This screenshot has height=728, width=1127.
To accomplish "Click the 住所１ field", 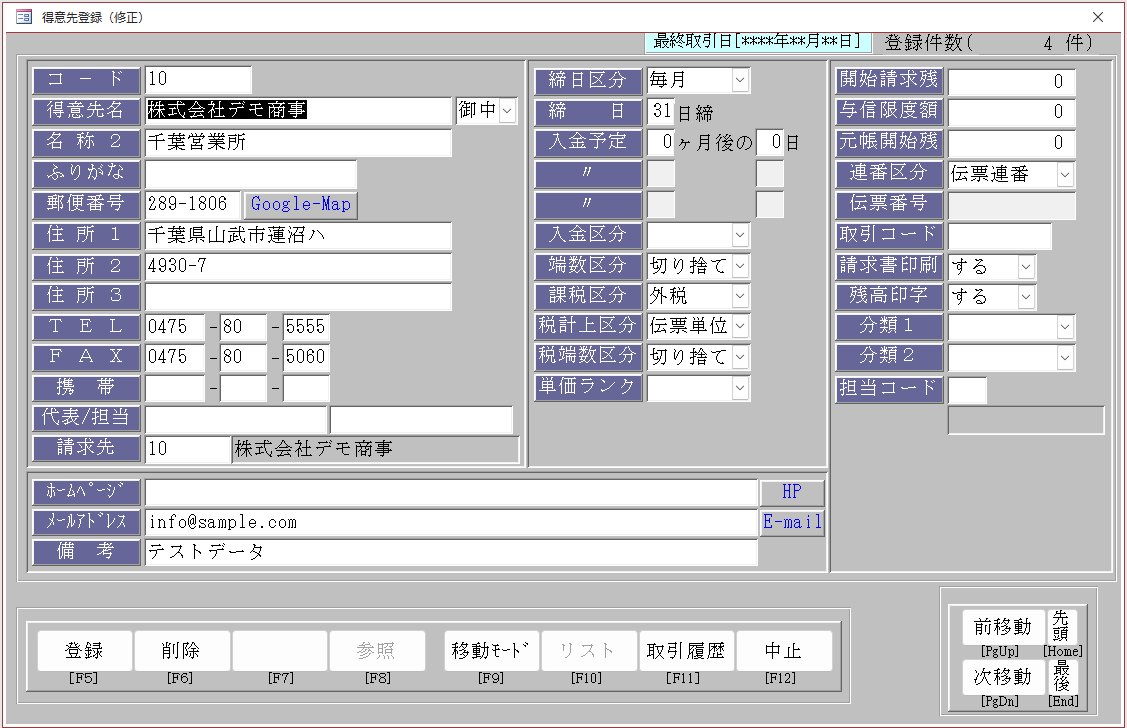I will tap(298, 236).
